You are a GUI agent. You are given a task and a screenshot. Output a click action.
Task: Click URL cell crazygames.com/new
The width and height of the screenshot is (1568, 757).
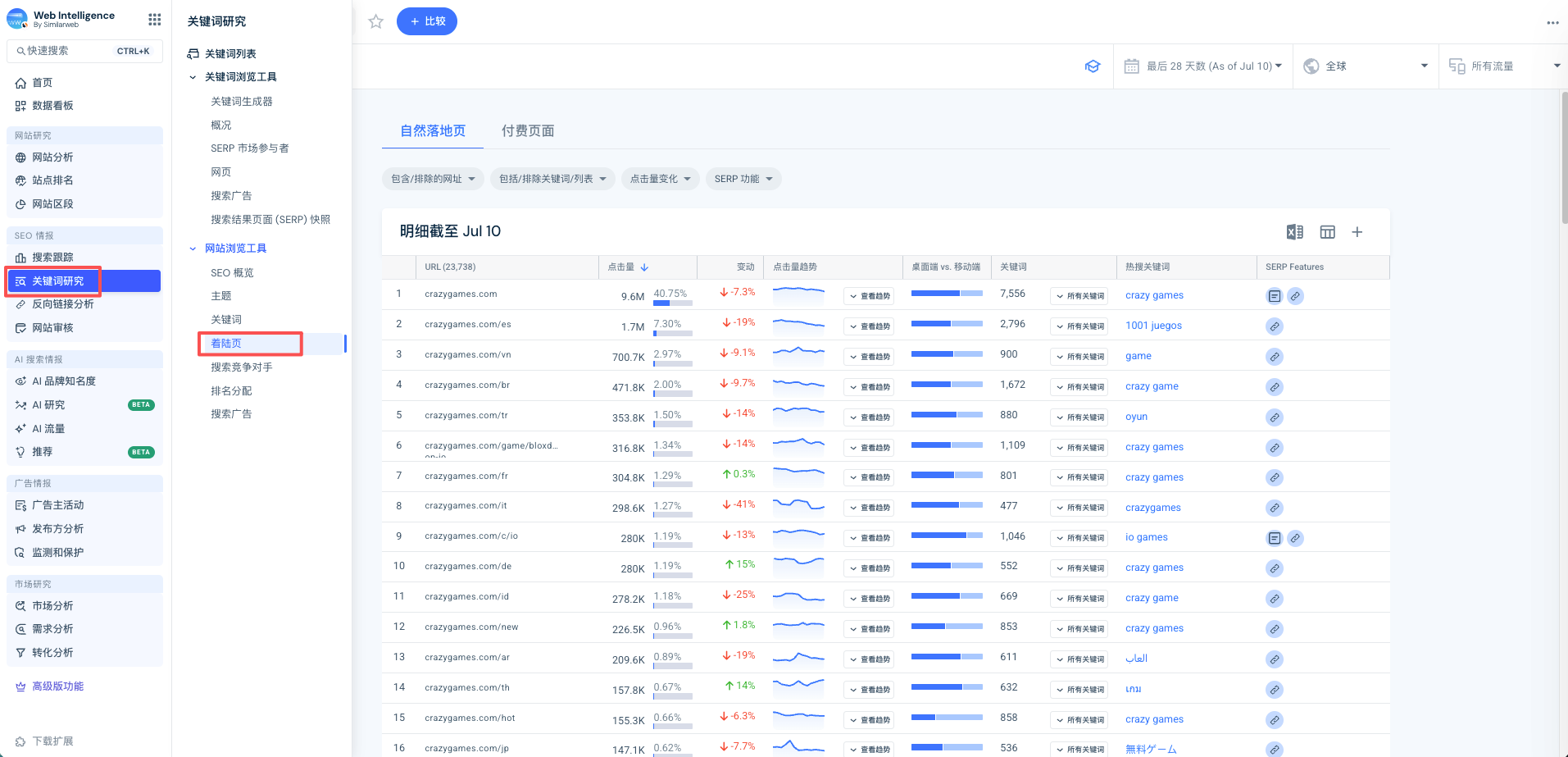tap(471, 627)
